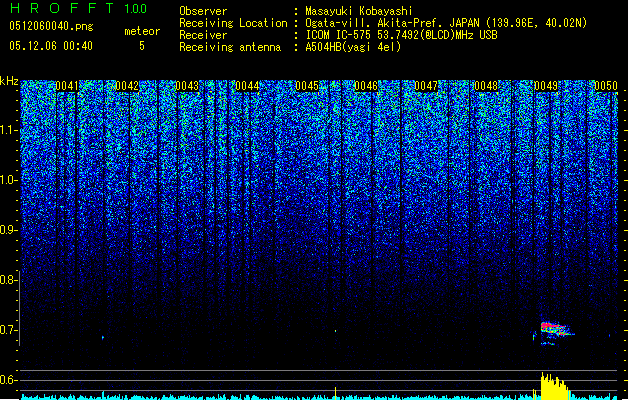The width and height of the screenshot is (629, 400).
Task: Click the 0050 time marker
Action: click(x=606, y=86)
